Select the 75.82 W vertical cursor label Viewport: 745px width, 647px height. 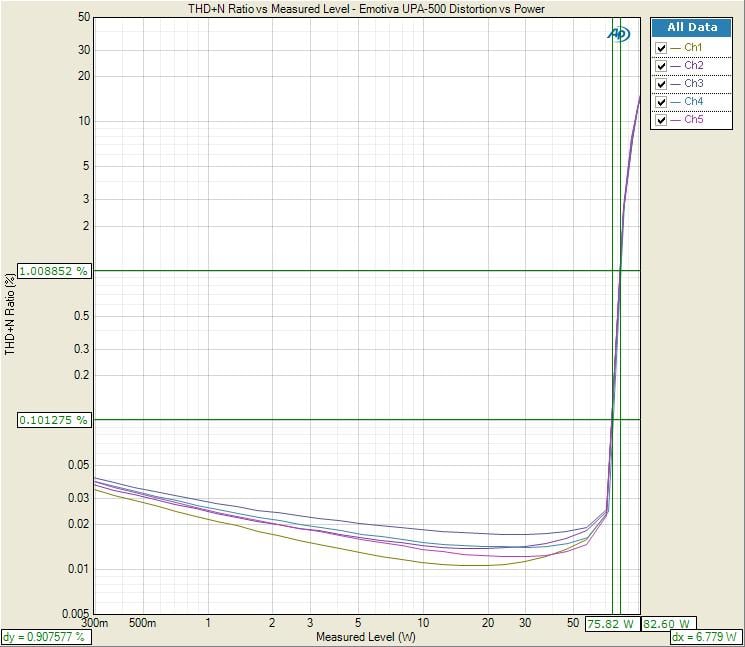[x=610, y=623]
